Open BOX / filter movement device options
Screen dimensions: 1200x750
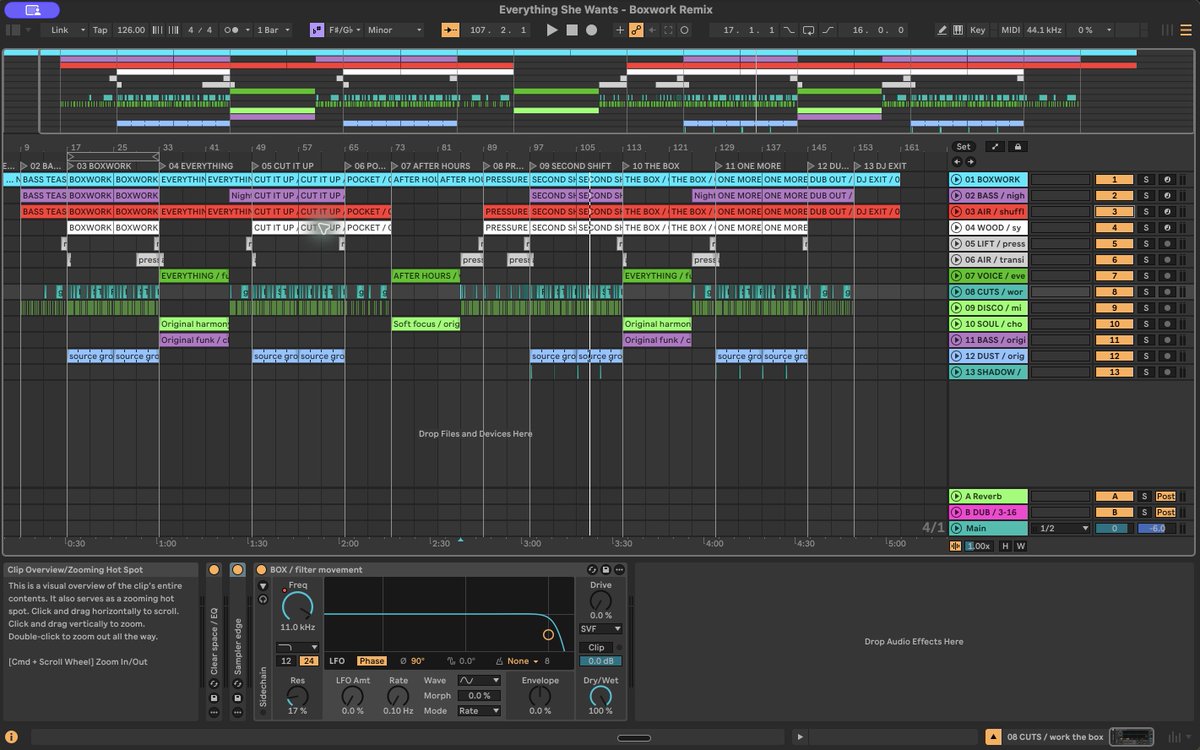(620, 570)
